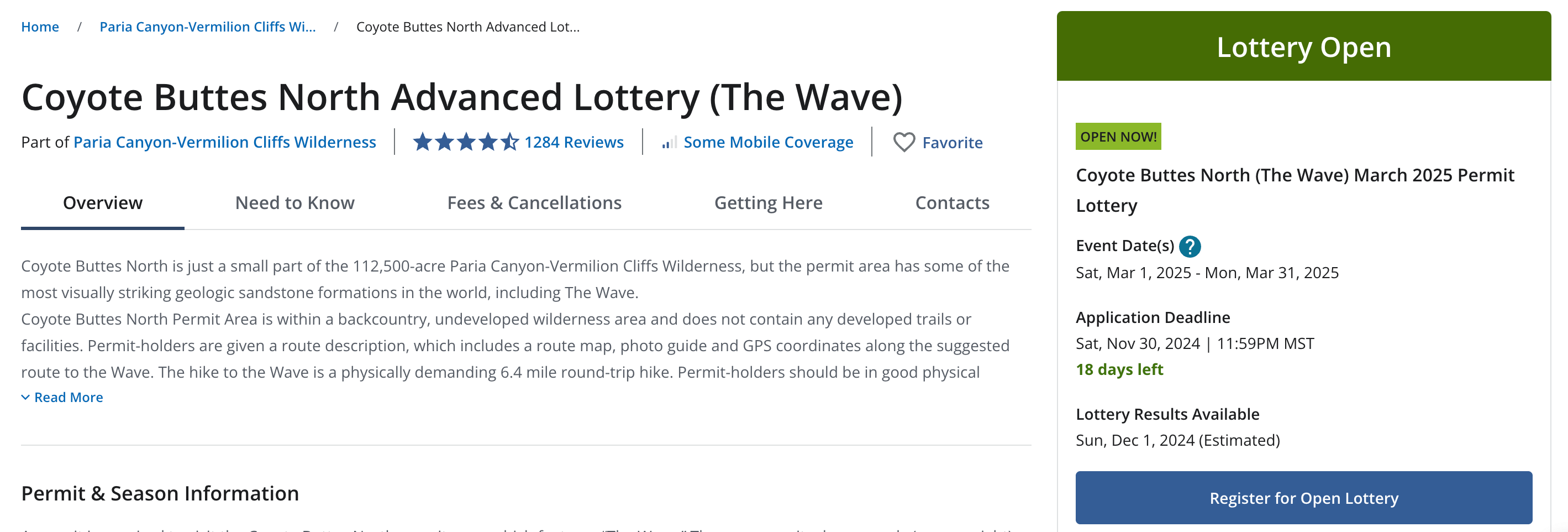Expand the overview with Read More
Viewport: 1568px width, 532px height.
[62, 397]
